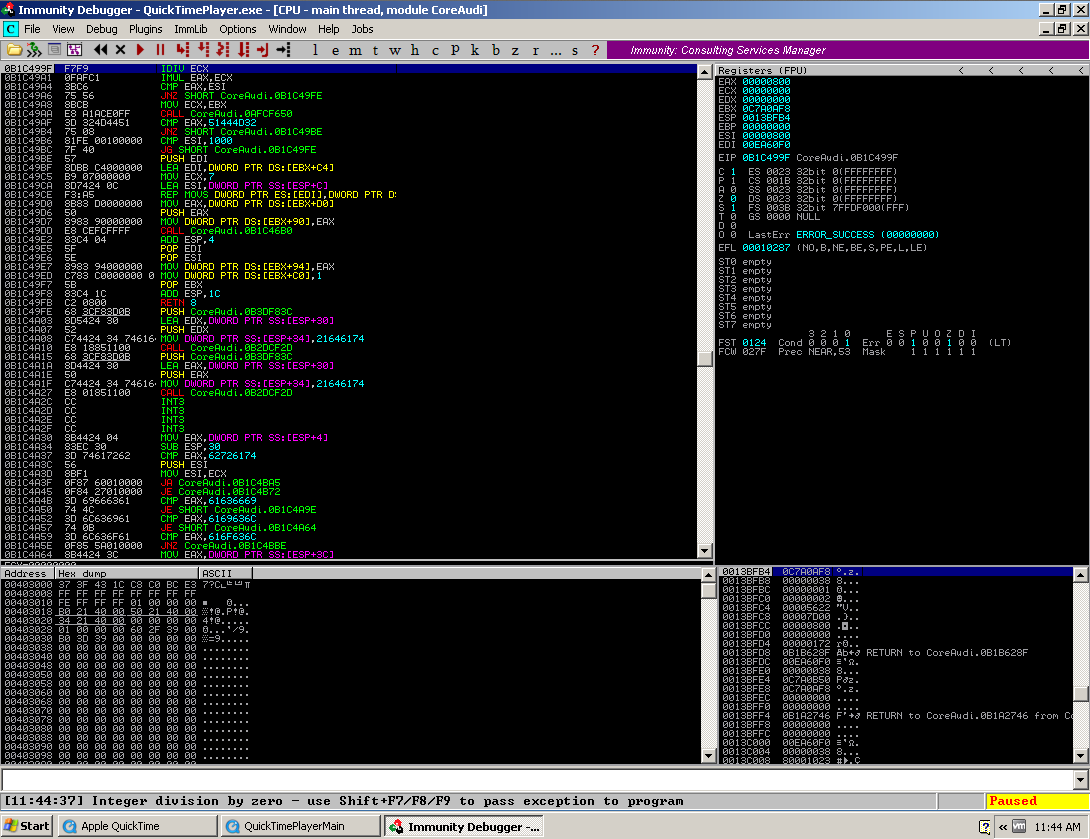Screen dimensions: 1090x839
Task: Show windows with the 'w' button
Action: coord(395,50)
